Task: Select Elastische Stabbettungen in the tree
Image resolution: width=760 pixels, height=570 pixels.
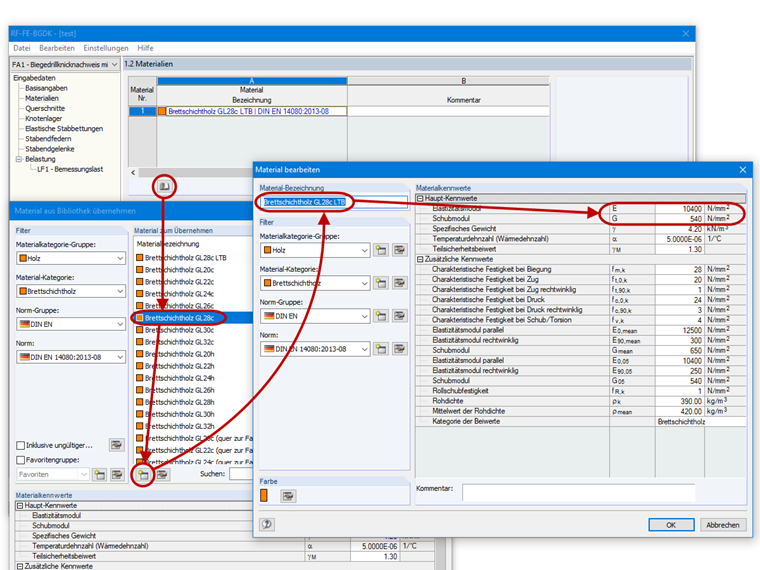Action: [x=64, y=129]
